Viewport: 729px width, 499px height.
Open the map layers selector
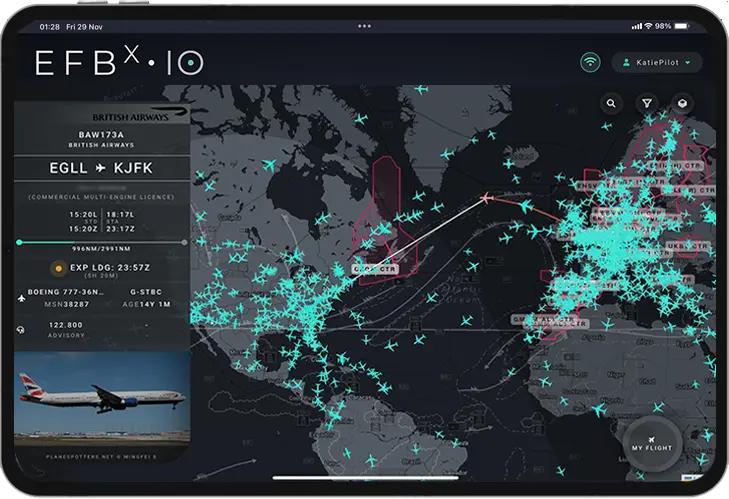[682, 103]
